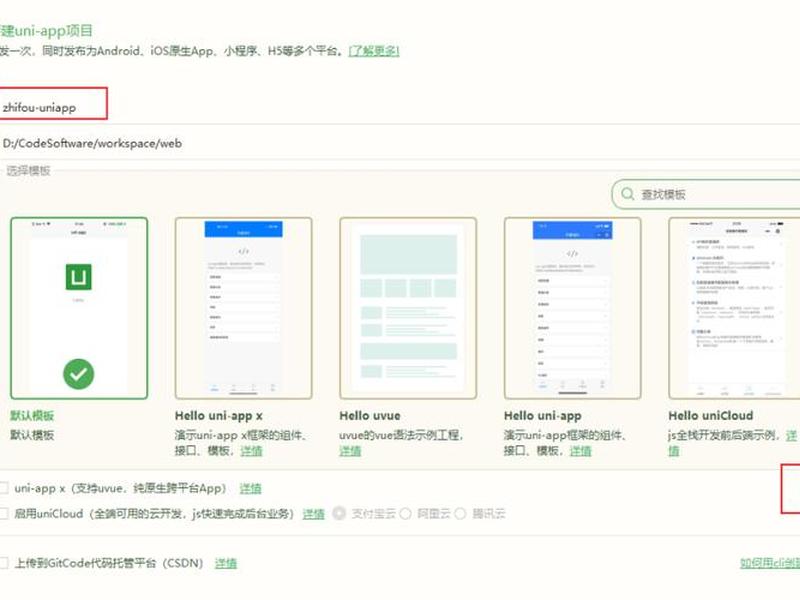This screenshot has width=800, height=600.
Task: Select the Hello uniCloud template thumbnail
Action: pyautogui.click(x=734, y=308)
